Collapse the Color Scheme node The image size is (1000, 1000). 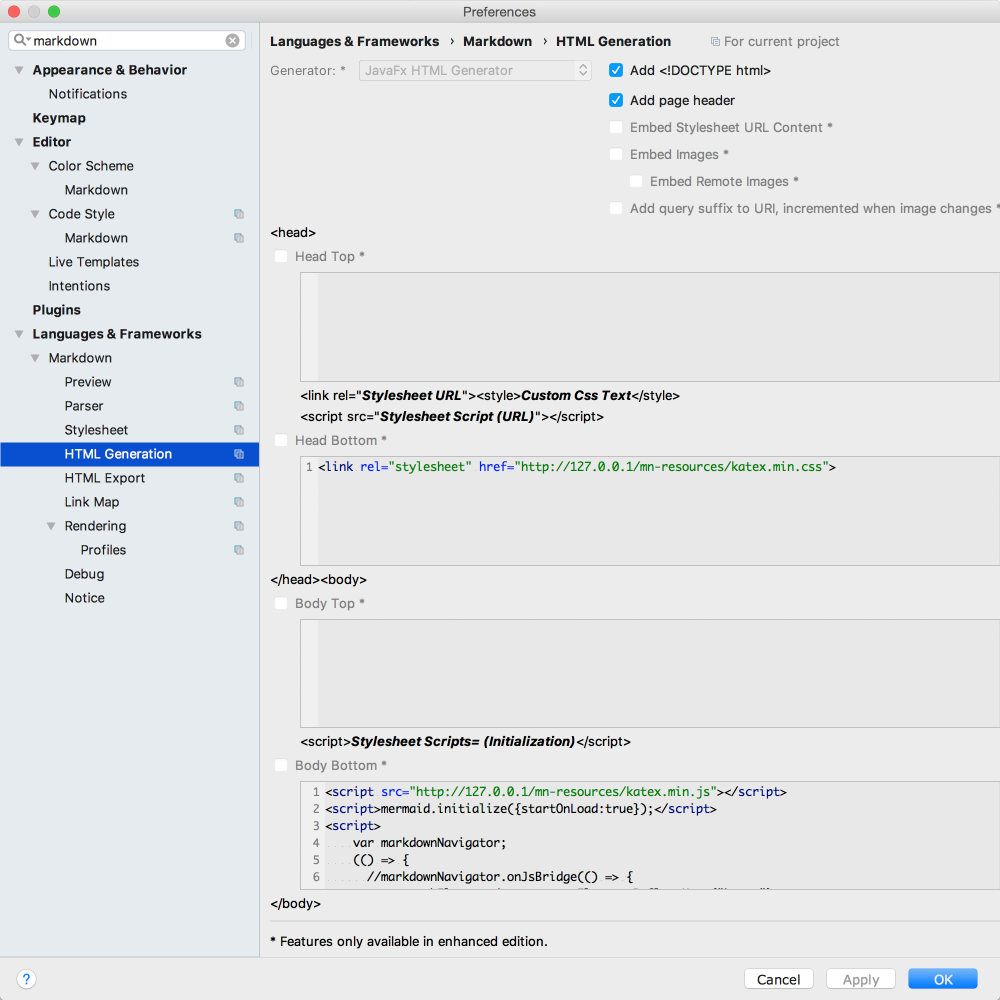tap(35, 166)
